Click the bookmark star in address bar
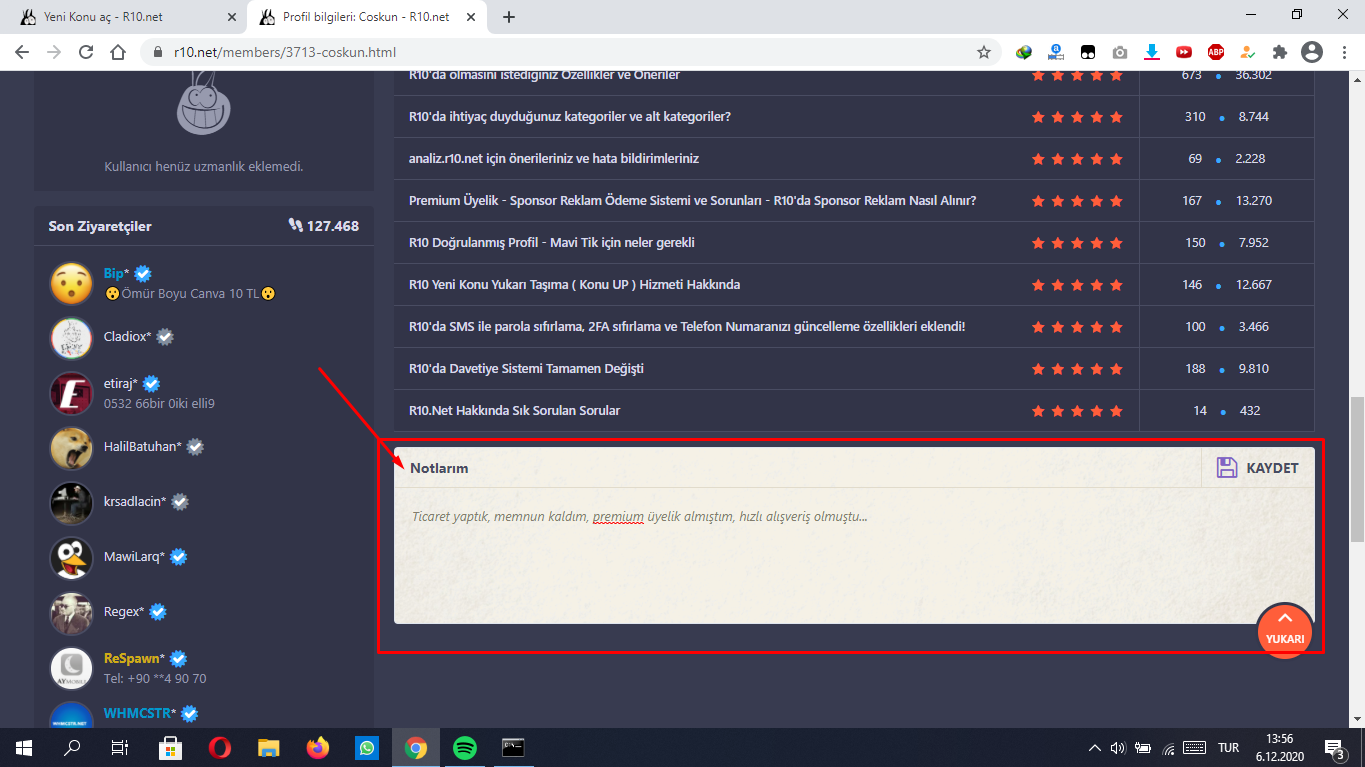1365x767 pixels. (x=984, y=52)
